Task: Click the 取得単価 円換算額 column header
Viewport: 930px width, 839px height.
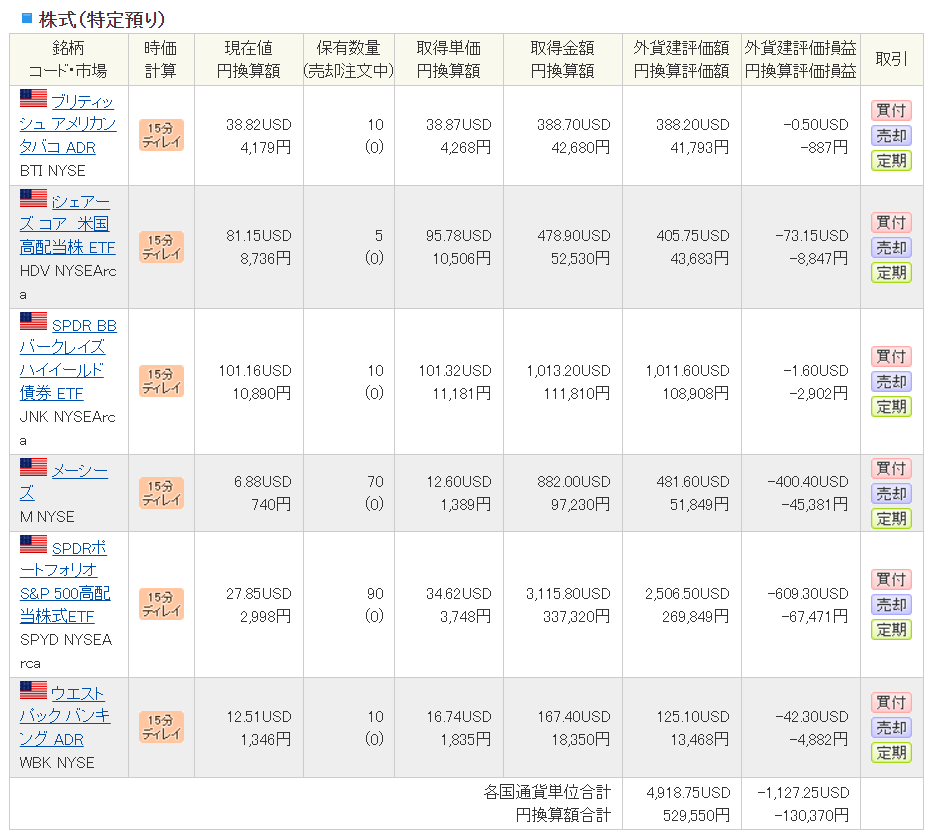Action: tap(449, 59)
